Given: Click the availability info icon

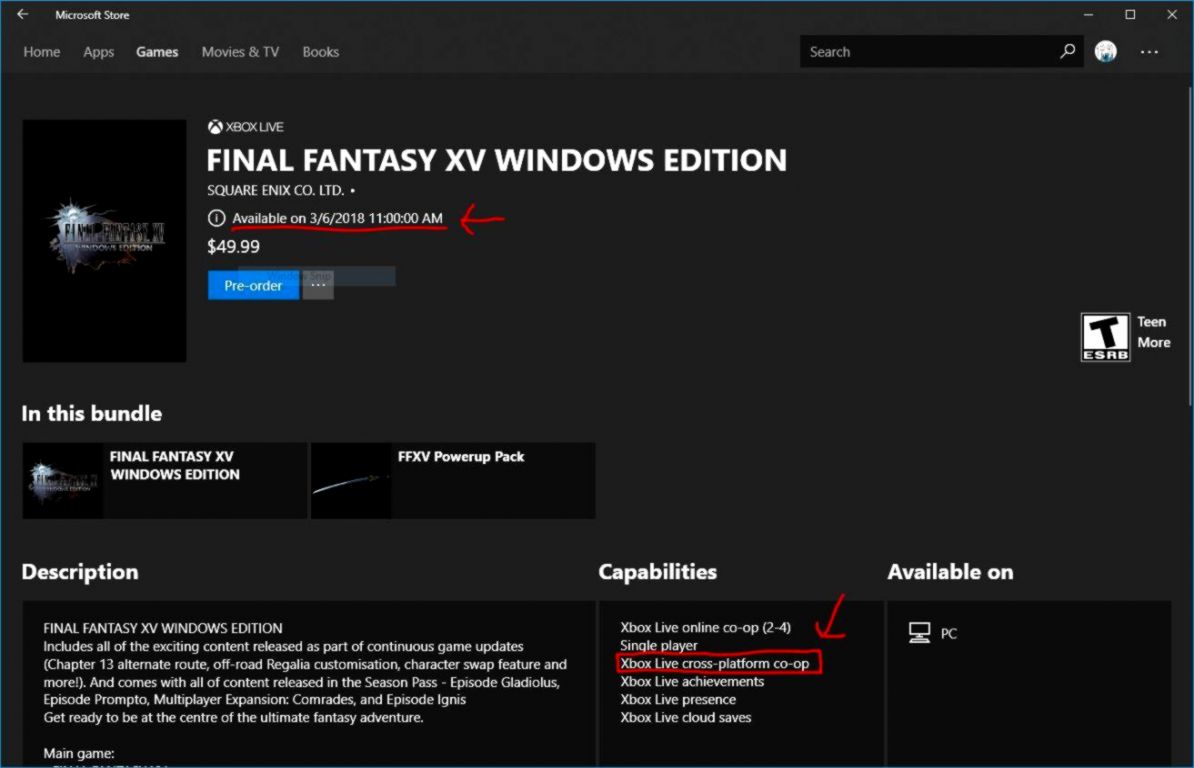Looking at the screenshot, I should pos(216,218).
